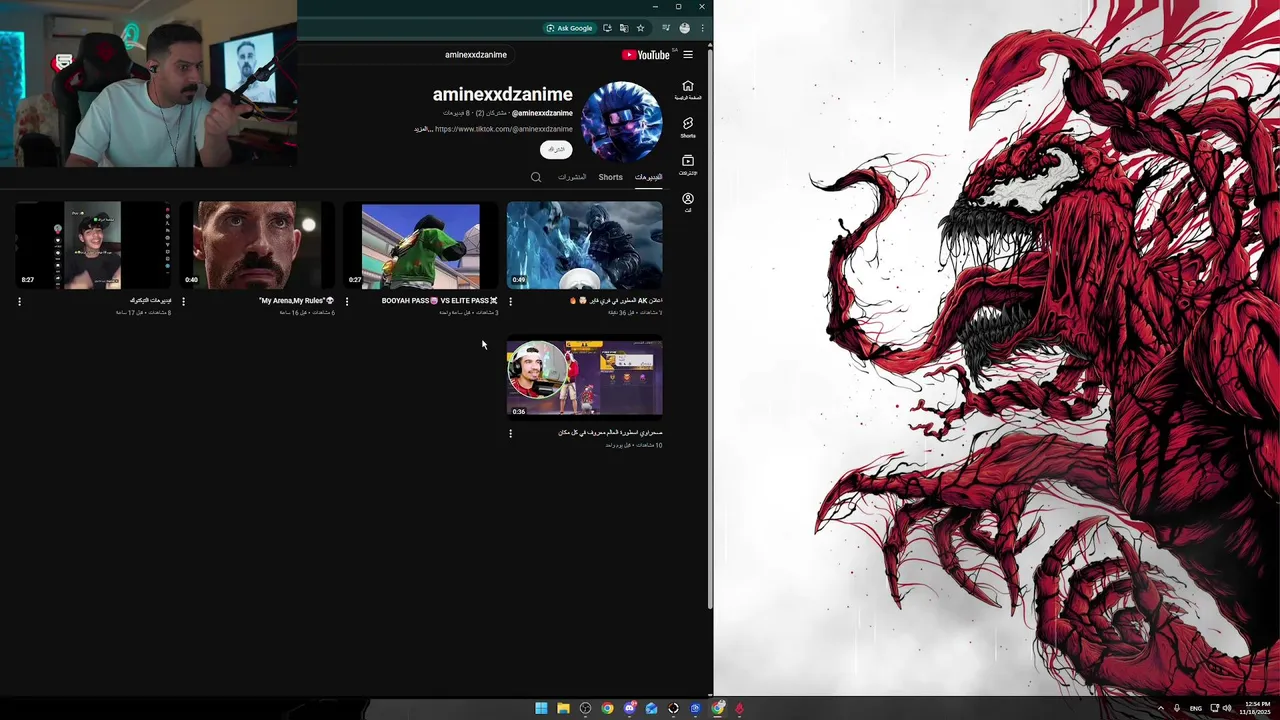Open the Chrome three-dot menu
Viewport: 1280px width, 720px height.
tap(702, 28)
